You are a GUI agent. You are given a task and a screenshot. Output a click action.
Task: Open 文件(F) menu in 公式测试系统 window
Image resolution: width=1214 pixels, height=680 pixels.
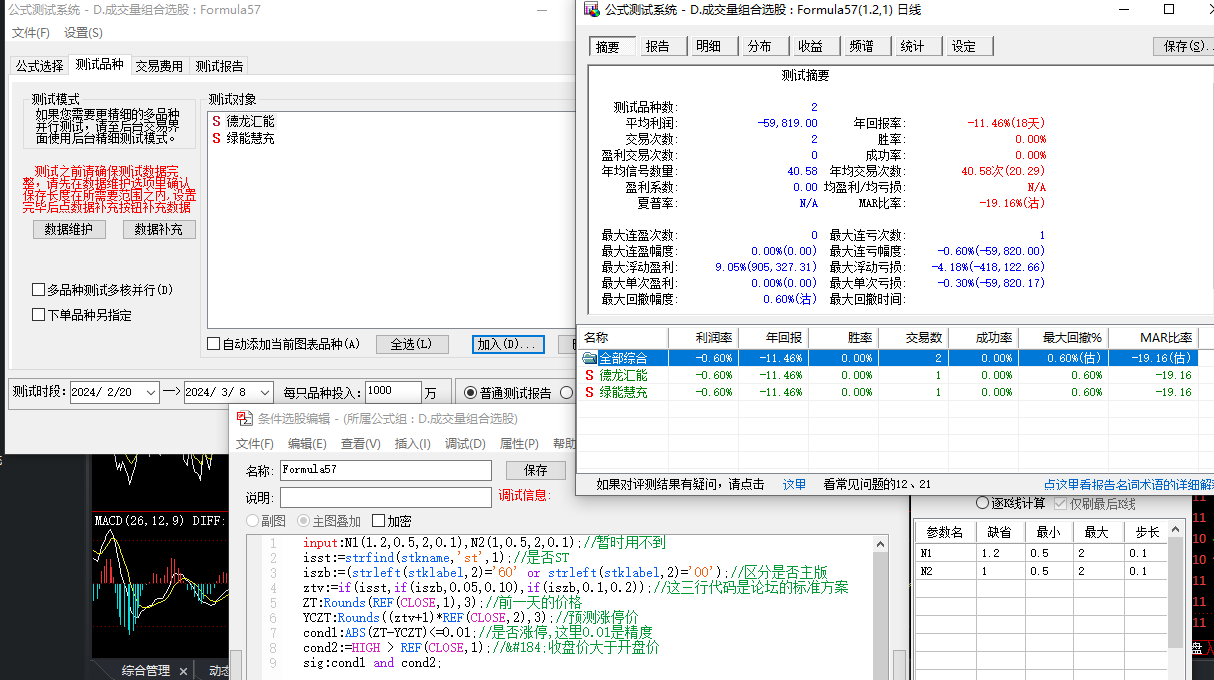coord(31,32)
